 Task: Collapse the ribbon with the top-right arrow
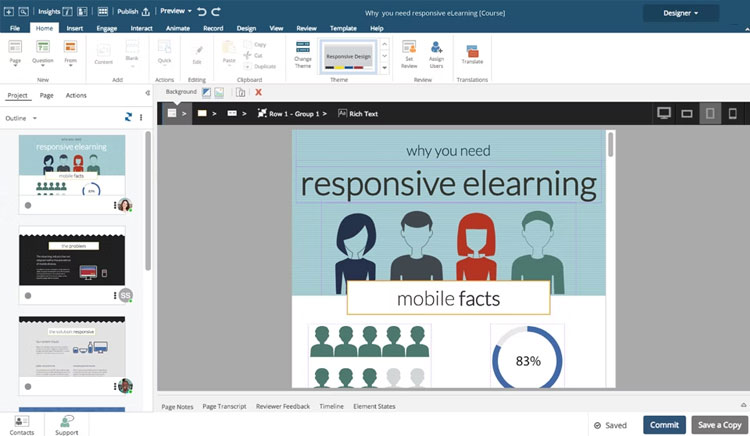tap(747, 29)
